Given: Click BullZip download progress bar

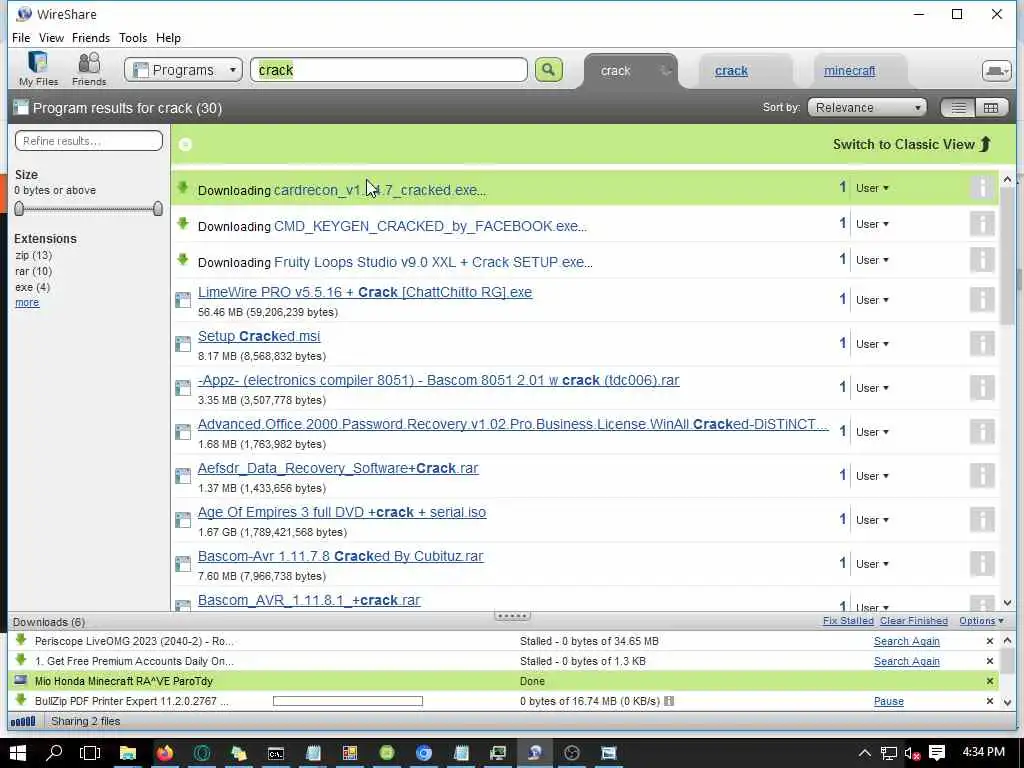Looking at the screenshot, I should coord(347,701).
